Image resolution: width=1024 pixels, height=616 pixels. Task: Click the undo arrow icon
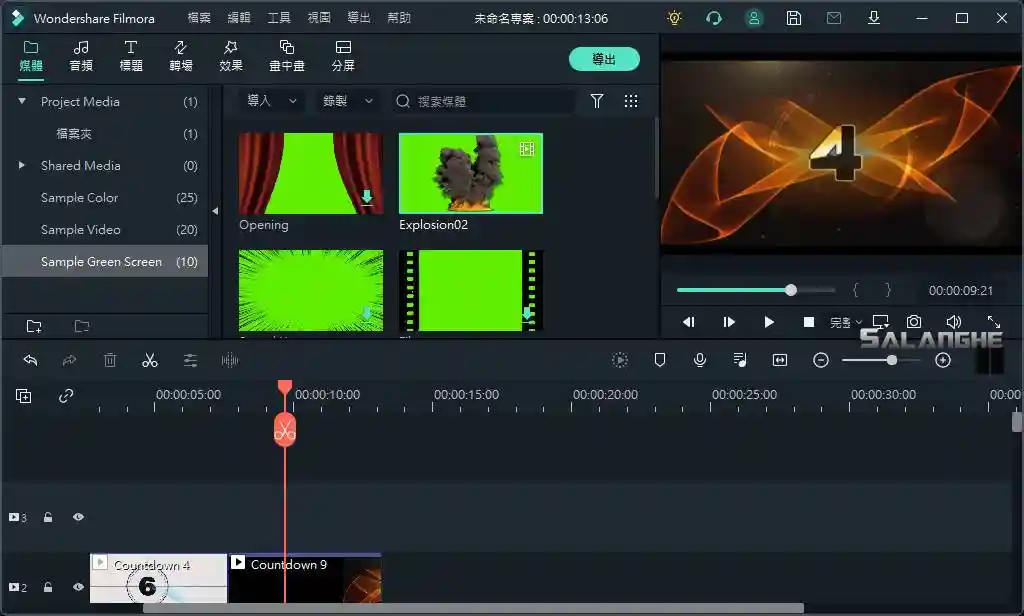tap(29, 360)
